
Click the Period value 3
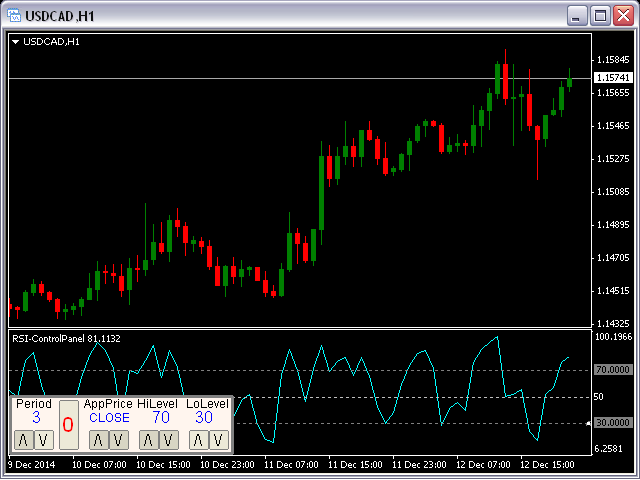36,418
